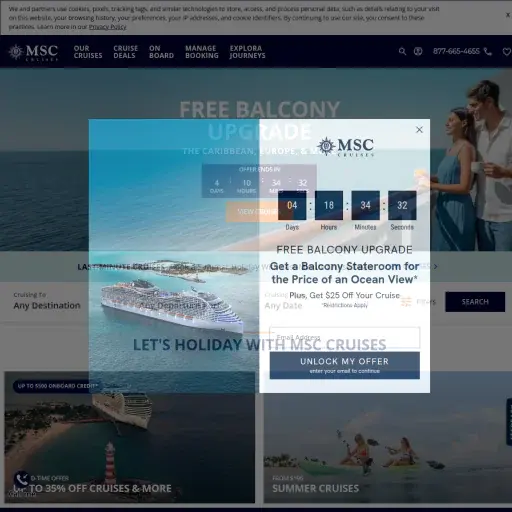Dismiss the cookie notice banner
This screenshot has width=512, height=512.
coord(508,15)
